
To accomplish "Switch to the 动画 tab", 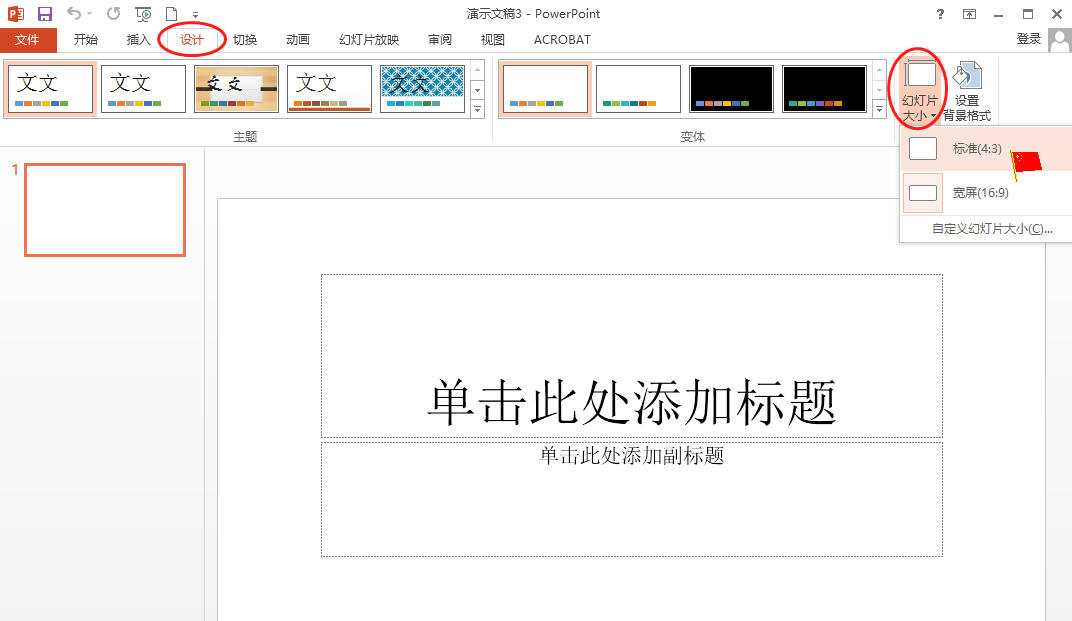I will pyautogui.click(x=297, y=40).
